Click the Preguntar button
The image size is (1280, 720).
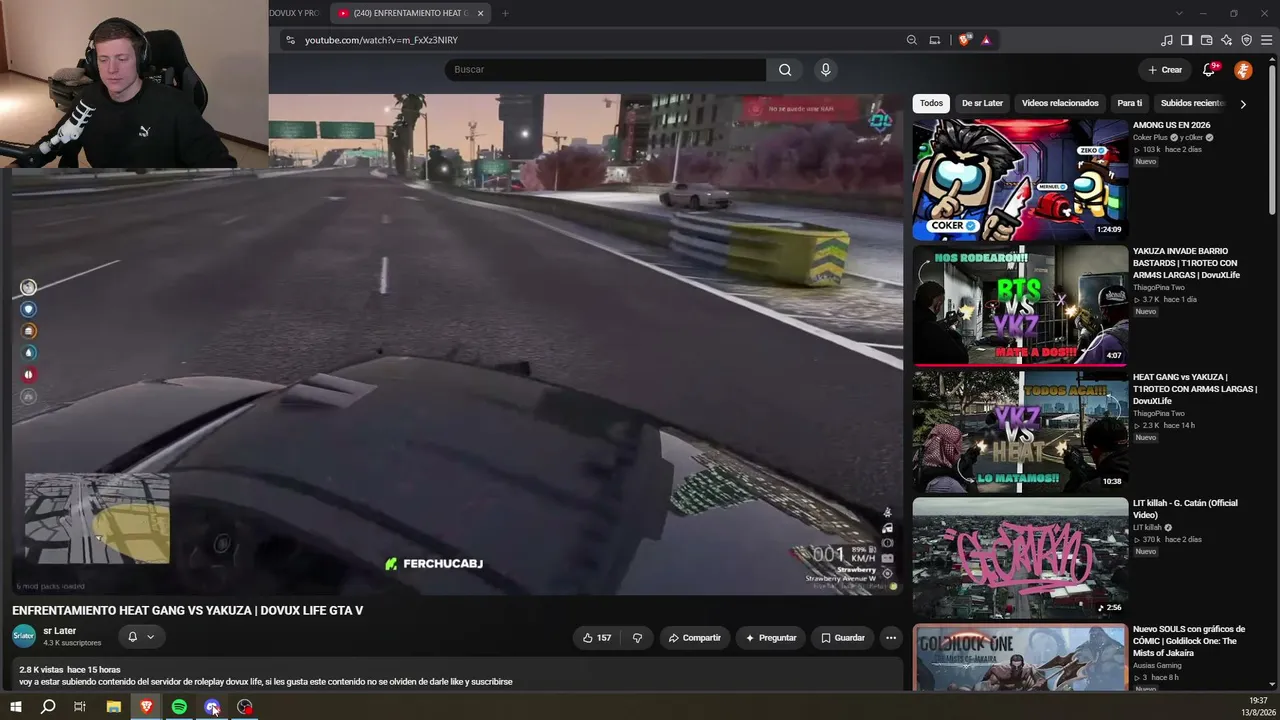(x=771, y=638)
